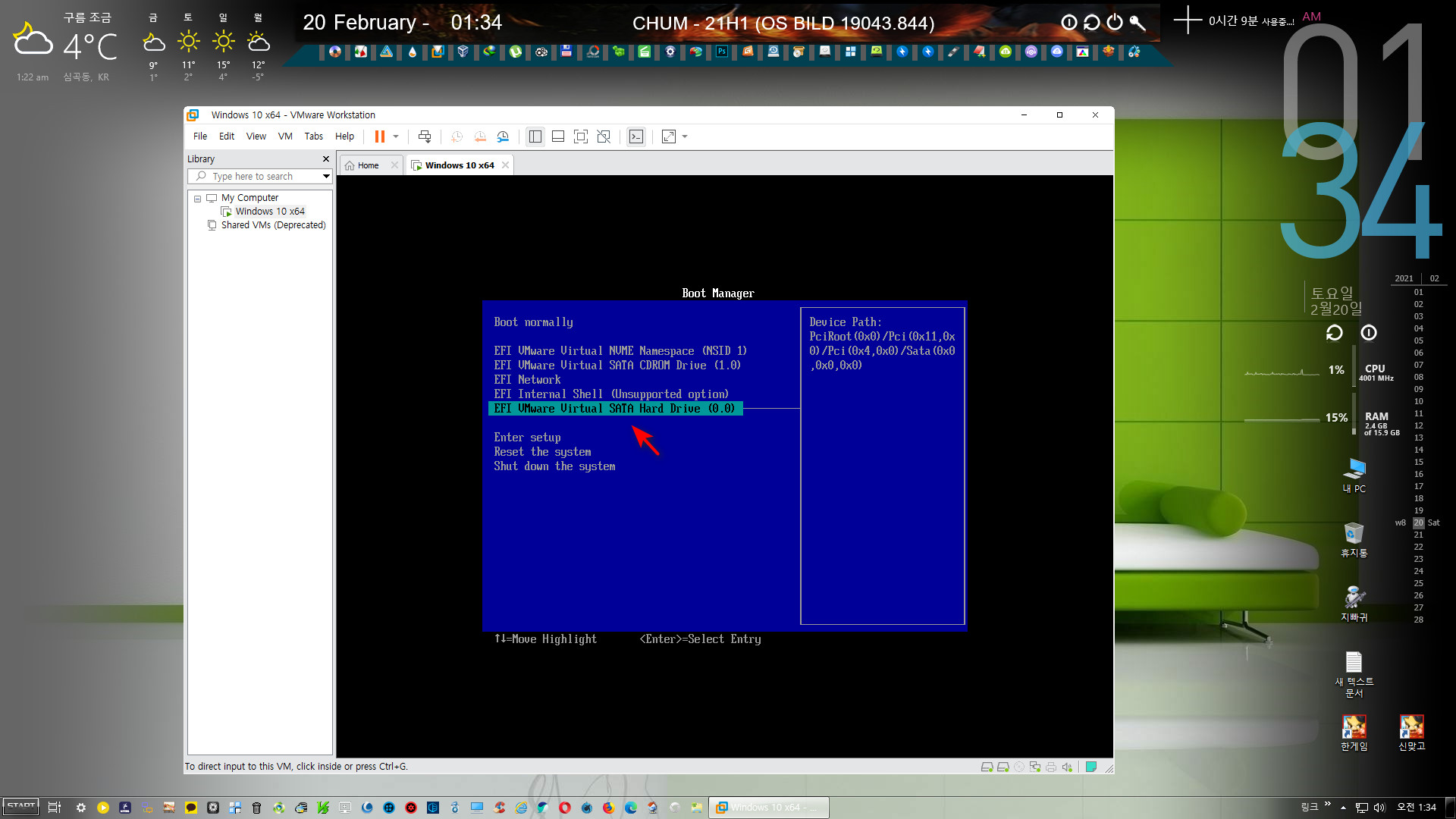Click the Revert to Snapshot toolbar icon
Viewport: 1456px width, 819px height.
point(480,136)
